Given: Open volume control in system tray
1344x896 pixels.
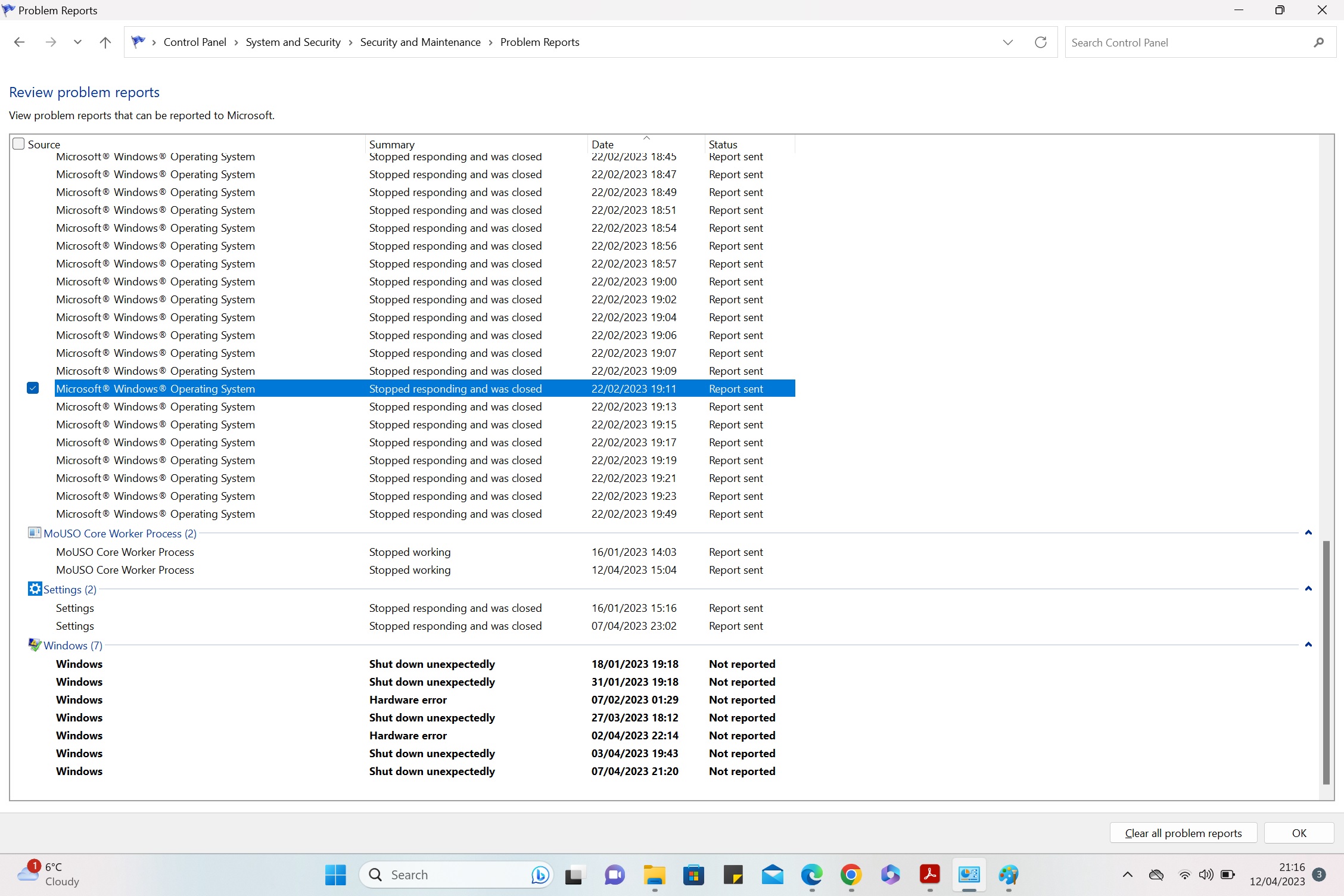Looking at the screenshot, I should tap(1206, 875).
